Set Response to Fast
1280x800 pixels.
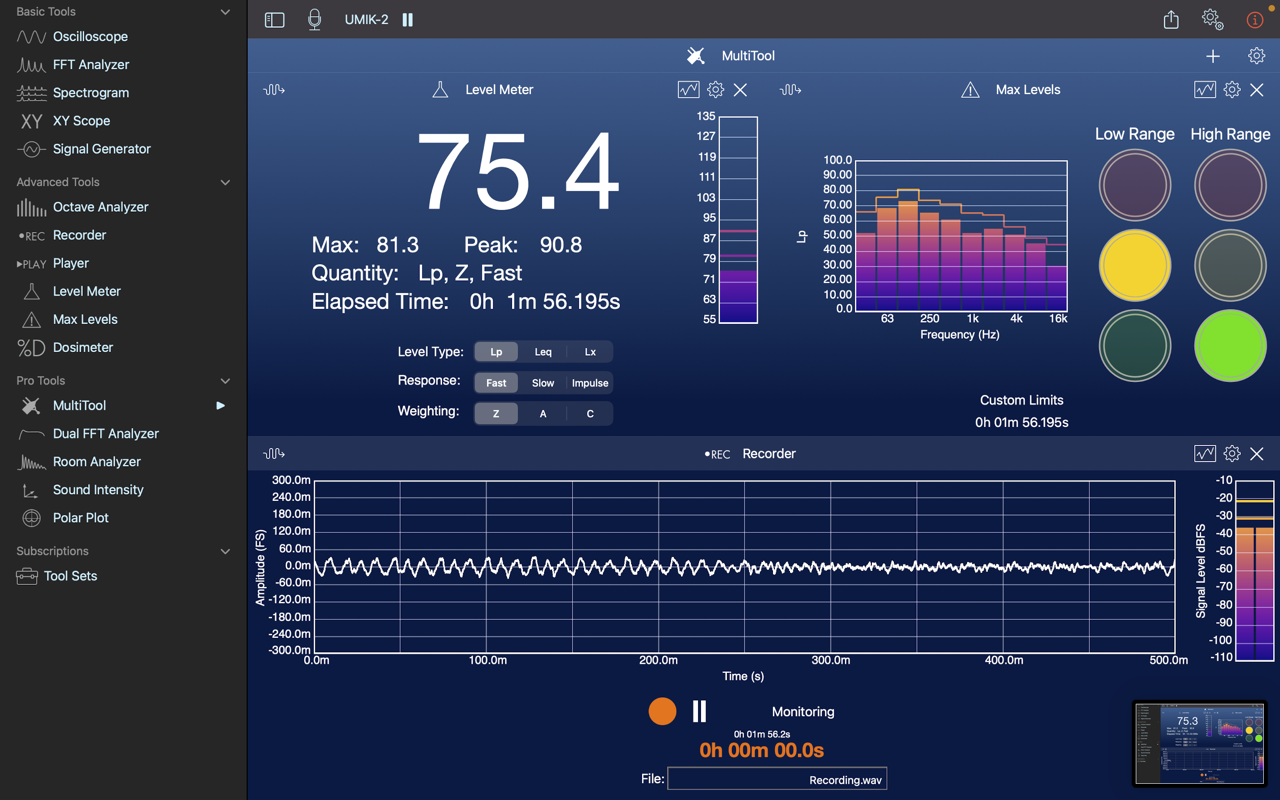pyautogui.click(x=496, y=383)
